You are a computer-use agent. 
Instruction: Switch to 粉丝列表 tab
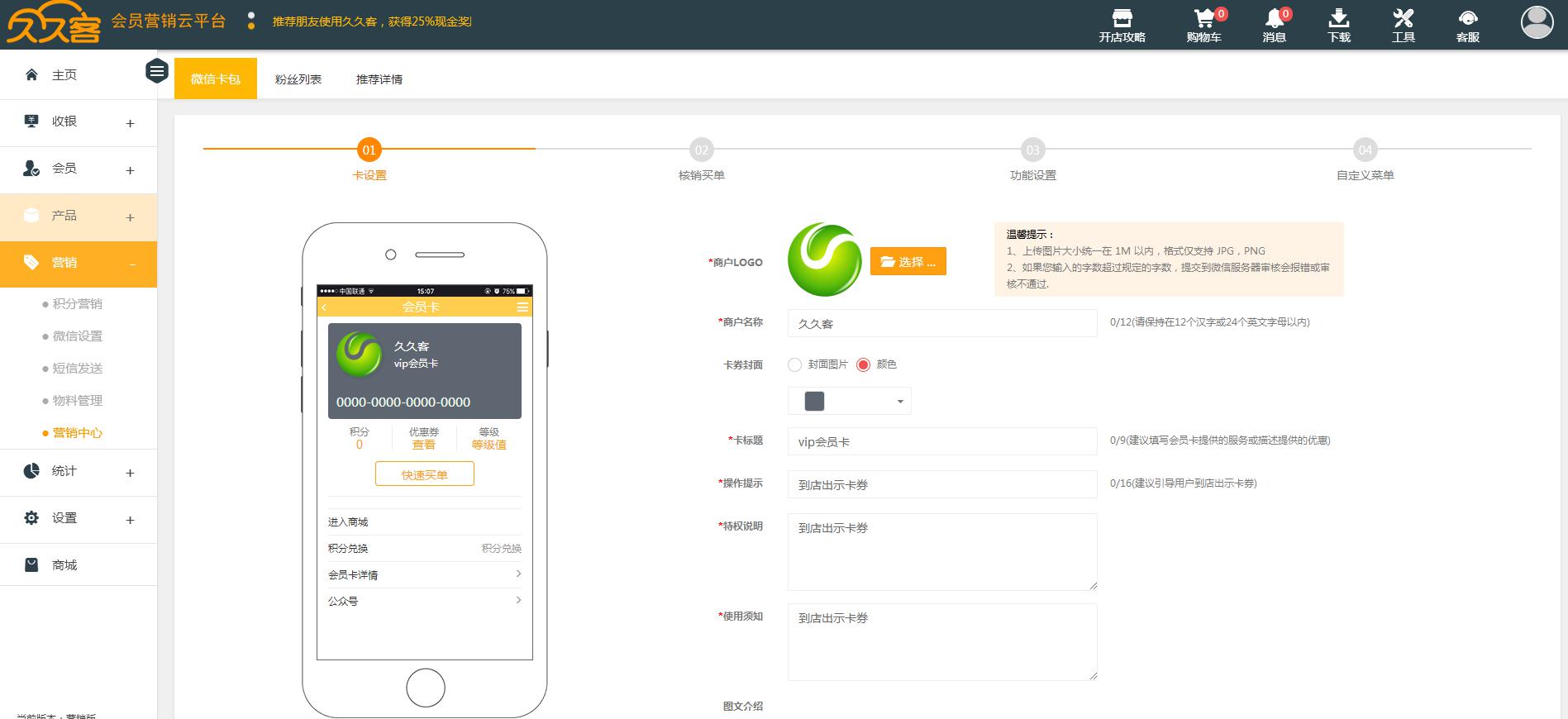[x=298, y=79]
